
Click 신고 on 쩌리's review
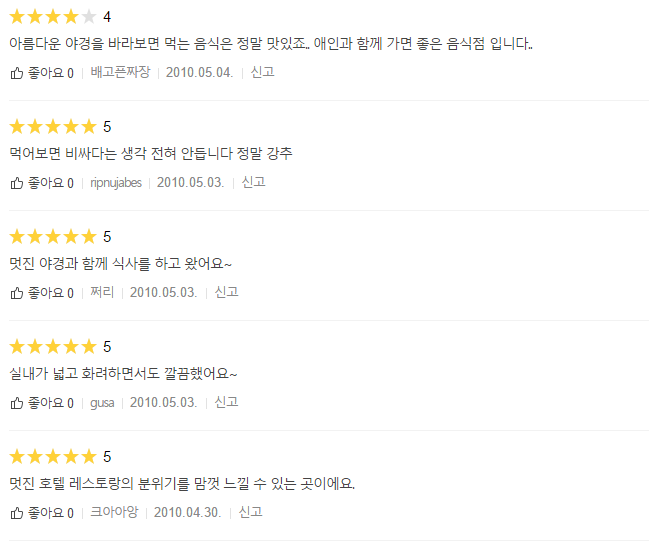[227, 292]
